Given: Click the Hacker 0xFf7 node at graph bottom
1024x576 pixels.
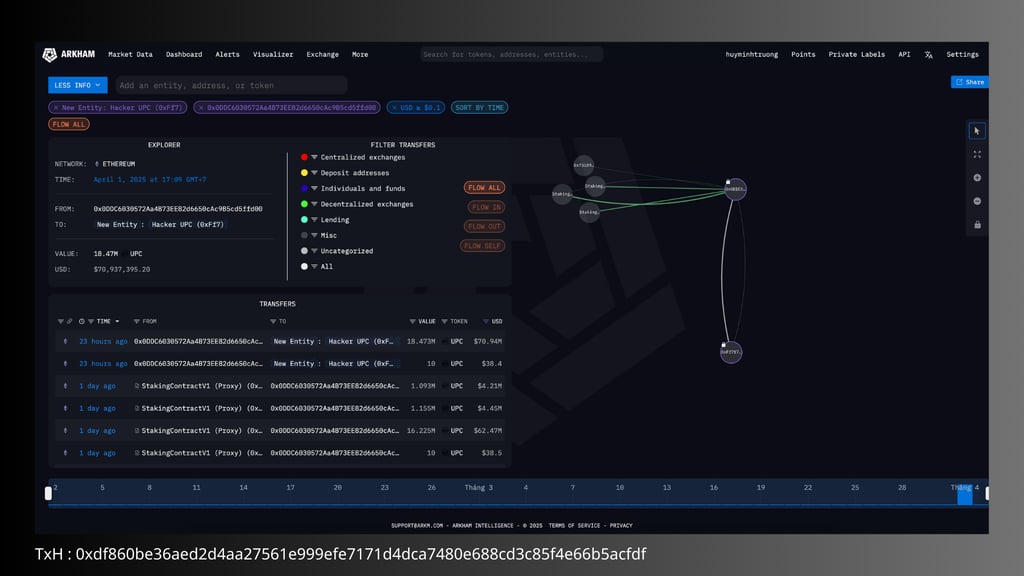Looking at the screenshot, I should (x=731, y=352).
